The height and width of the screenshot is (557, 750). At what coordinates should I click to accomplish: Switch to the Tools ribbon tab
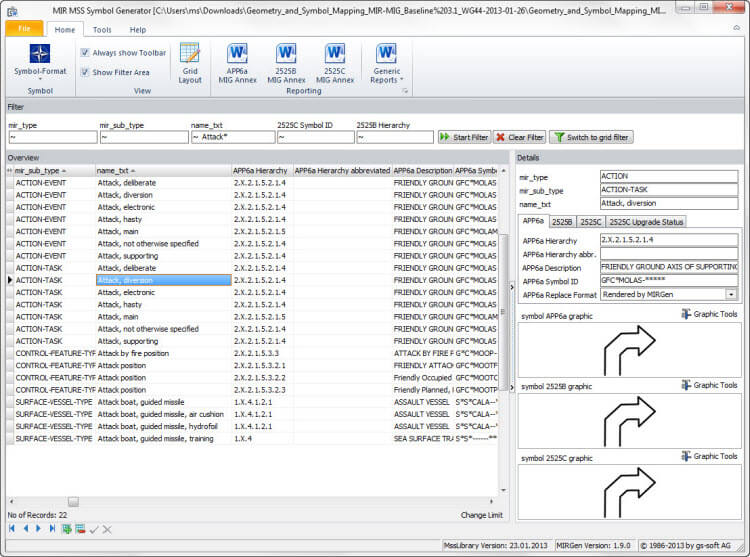[x=102, y=30]
